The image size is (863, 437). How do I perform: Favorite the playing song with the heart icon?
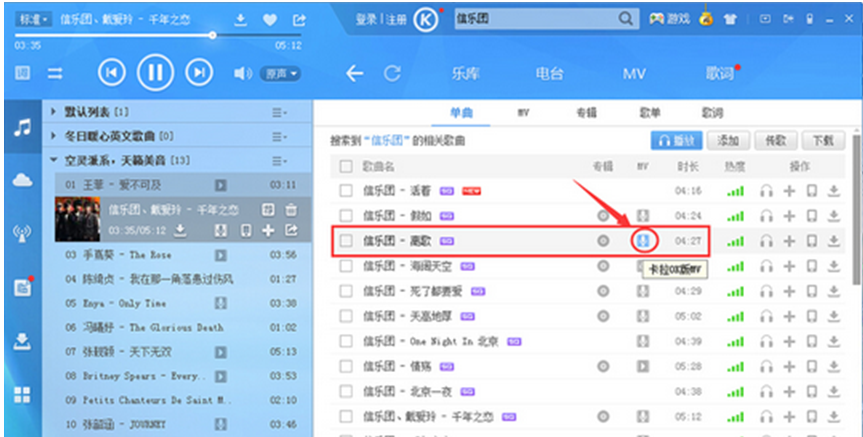(270, 20)
